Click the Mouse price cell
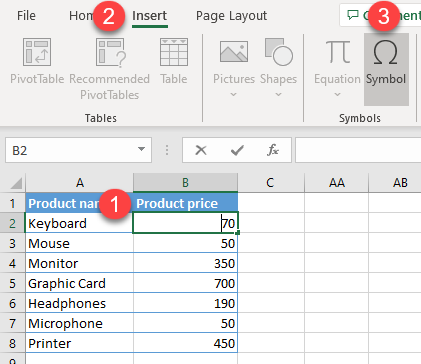421x364 pixels. [185, 243]
